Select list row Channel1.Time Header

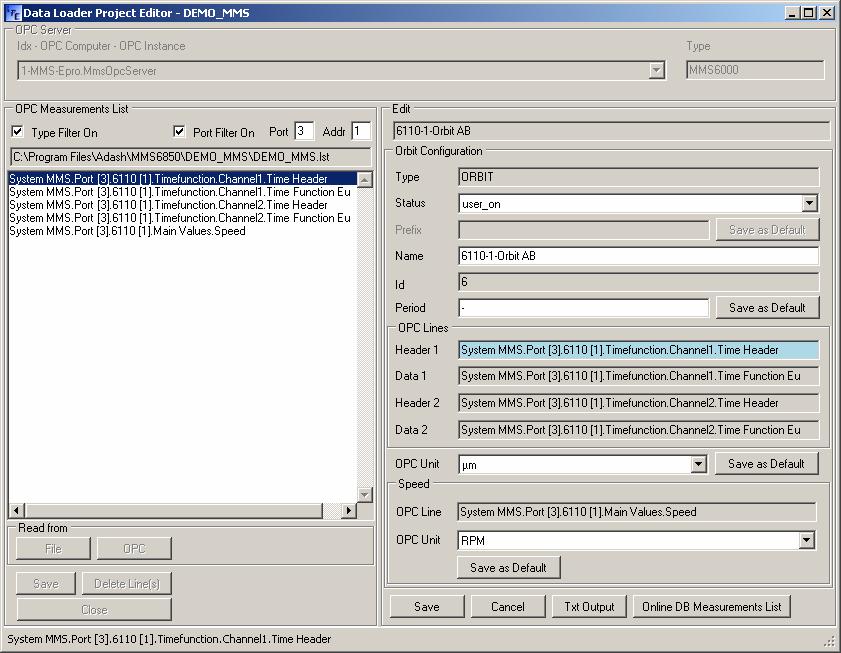(182, 179)
